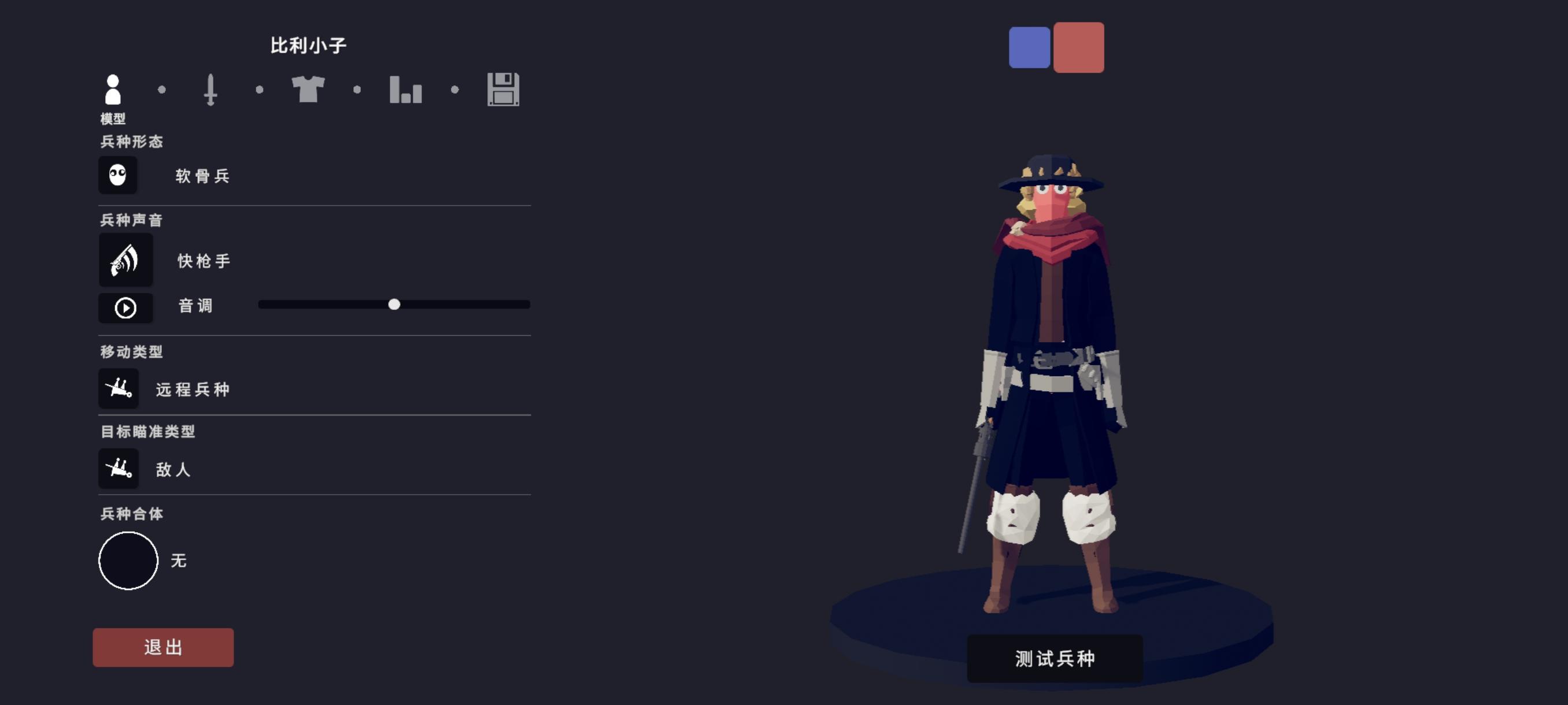Switch to the sword weapons tab
Viewport: 1568px width, 705px height.
(x=210, y=90)
